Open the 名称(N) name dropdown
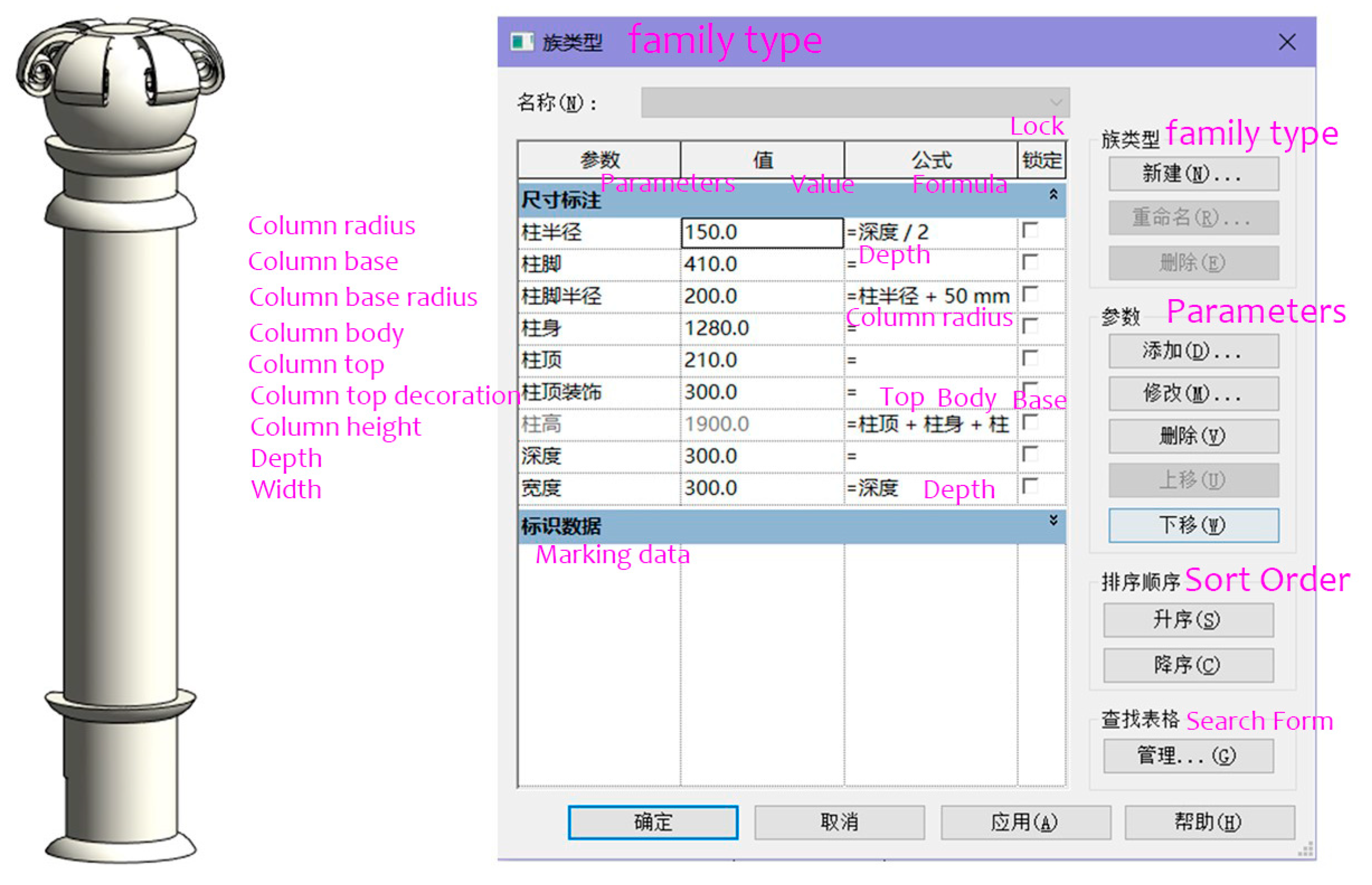Image resolution: width=1372 pixels, height=885 pixels. [1057, 102]
